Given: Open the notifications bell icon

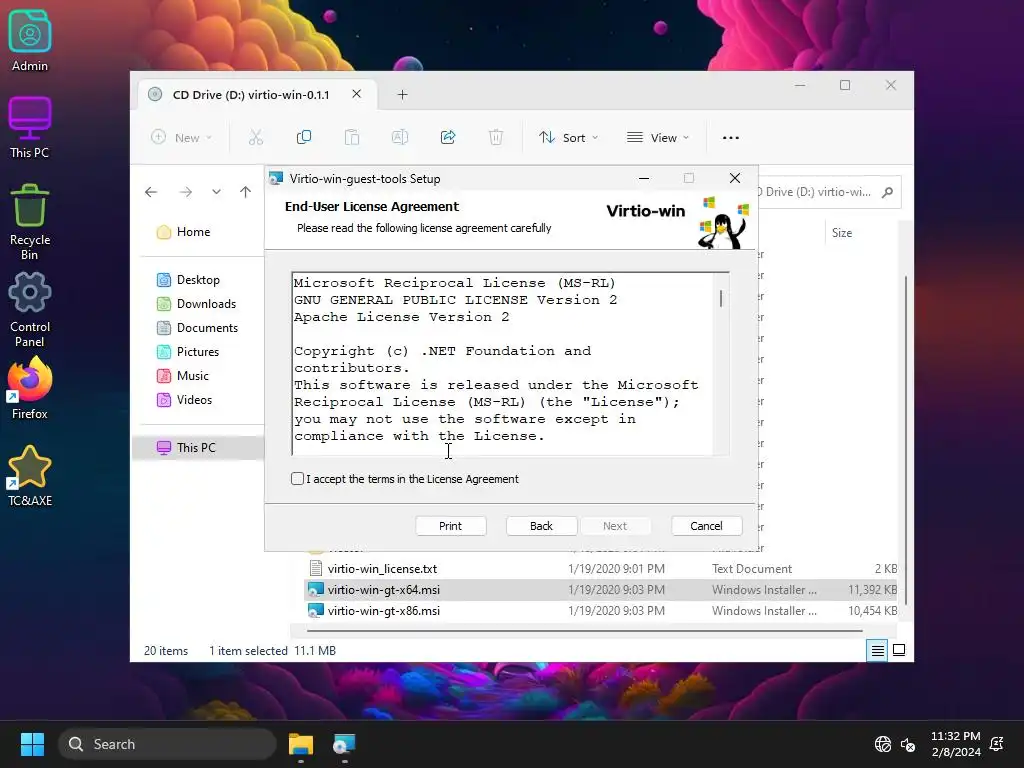Looking at the screenshot, I should [x=997, y=744].
